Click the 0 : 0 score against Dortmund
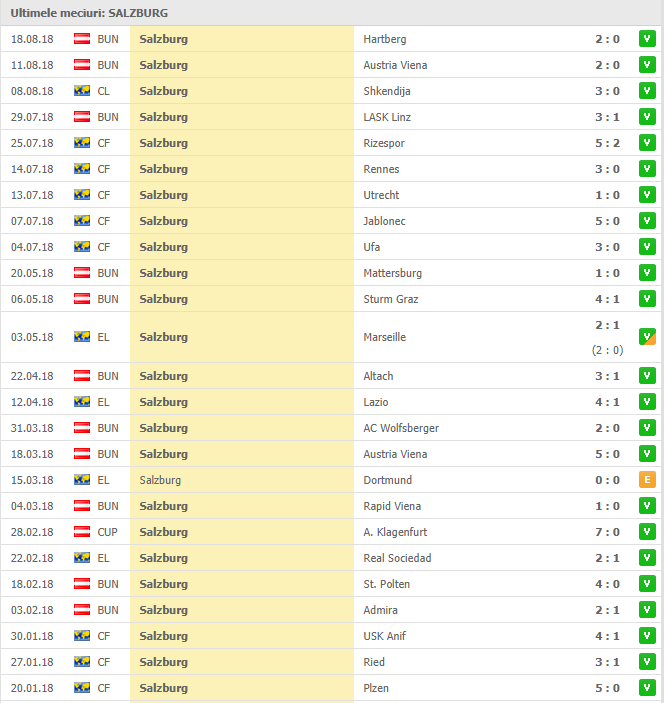 pos(608,480)
